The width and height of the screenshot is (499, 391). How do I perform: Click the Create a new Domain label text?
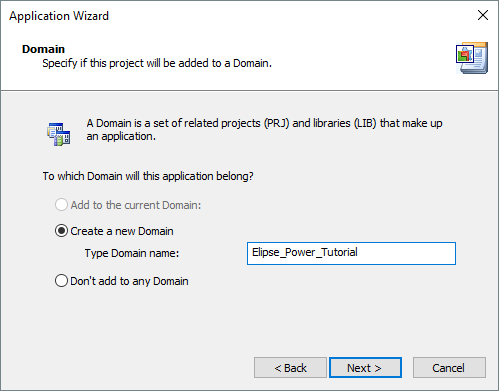[122, 231]
